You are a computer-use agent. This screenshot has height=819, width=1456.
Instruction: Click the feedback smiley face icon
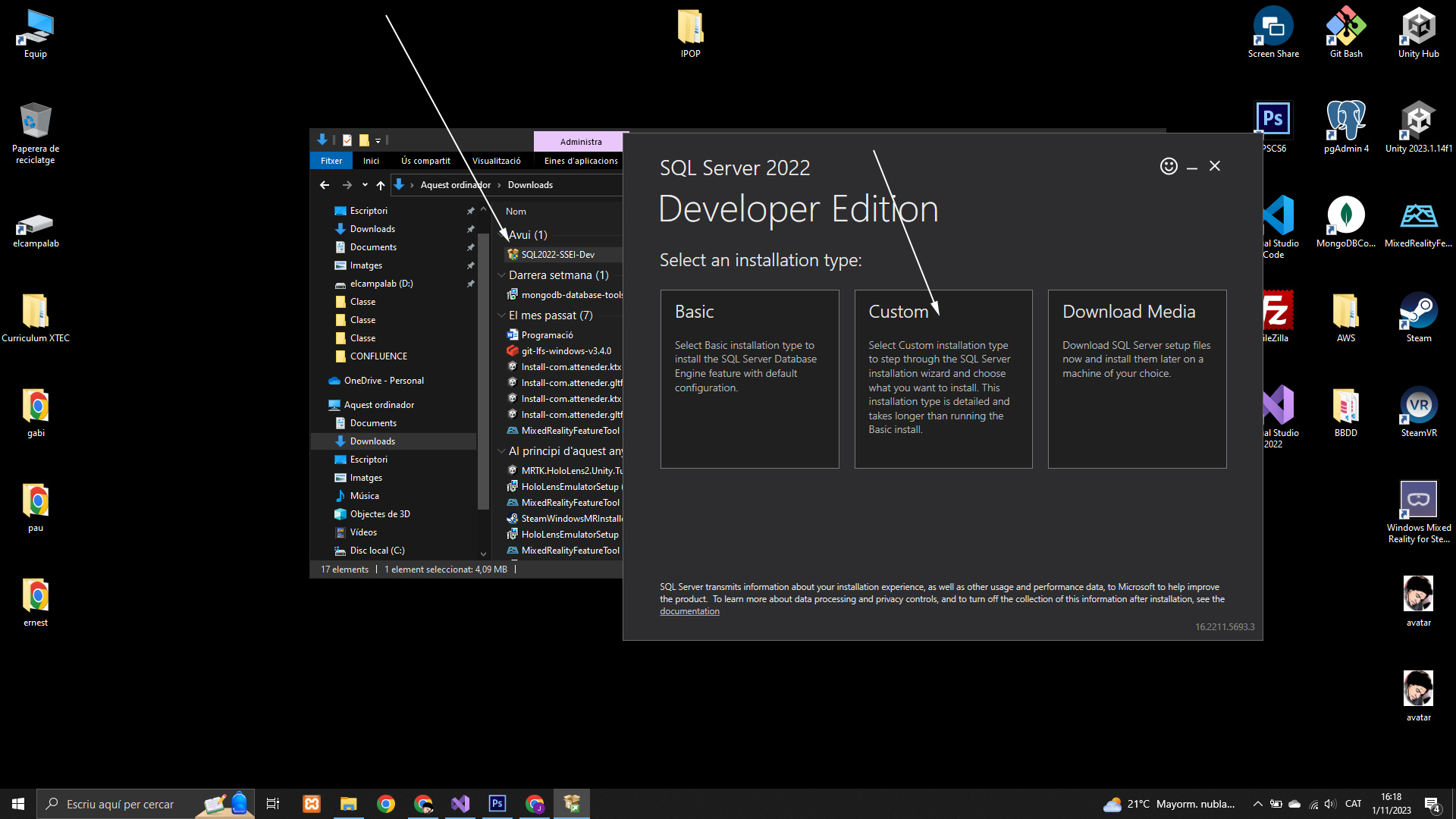point(1169,166)
